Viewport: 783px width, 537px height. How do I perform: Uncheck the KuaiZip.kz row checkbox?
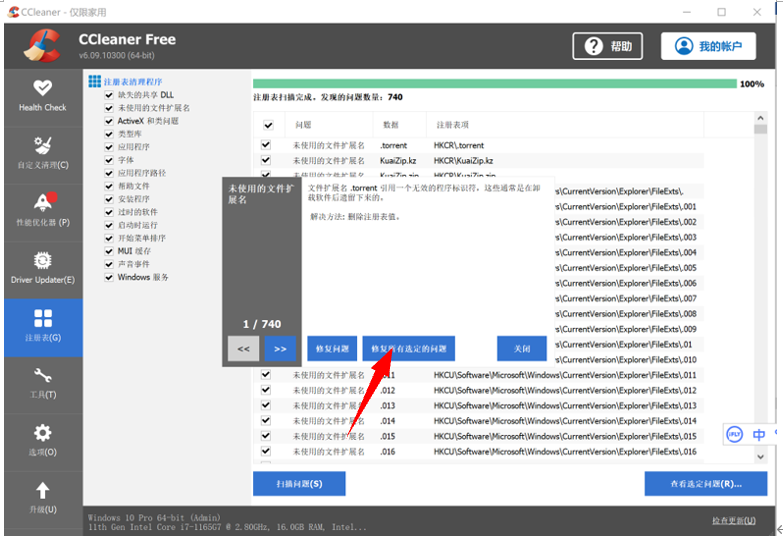pos(266,160)
